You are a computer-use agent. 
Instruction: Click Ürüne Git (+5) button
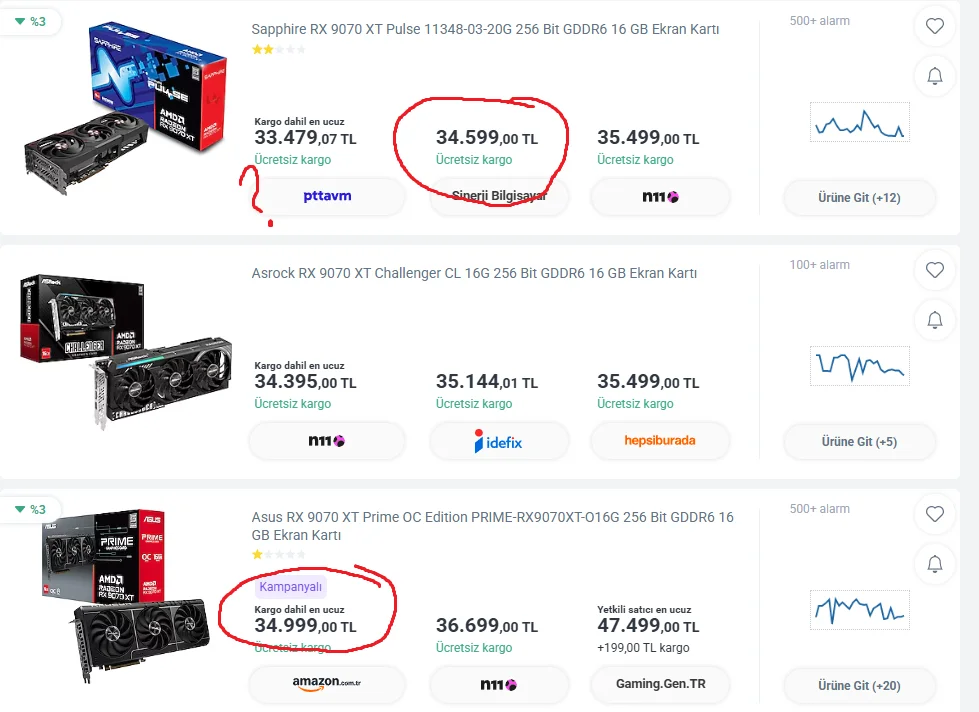coord(859,442)
